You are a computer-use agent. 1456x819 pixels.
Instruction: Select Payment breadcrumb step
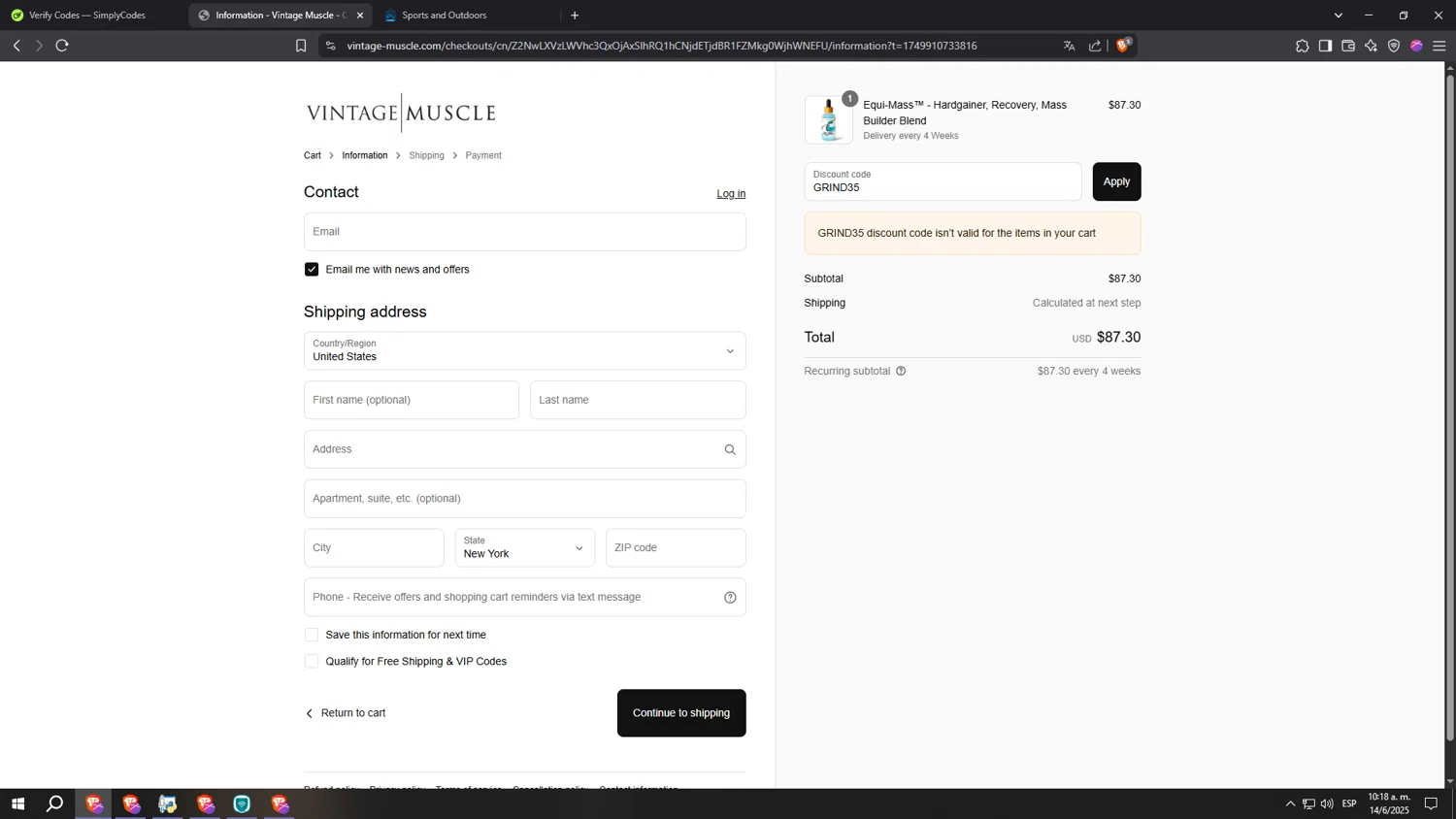pyautogui.click(x=483, y=155)
